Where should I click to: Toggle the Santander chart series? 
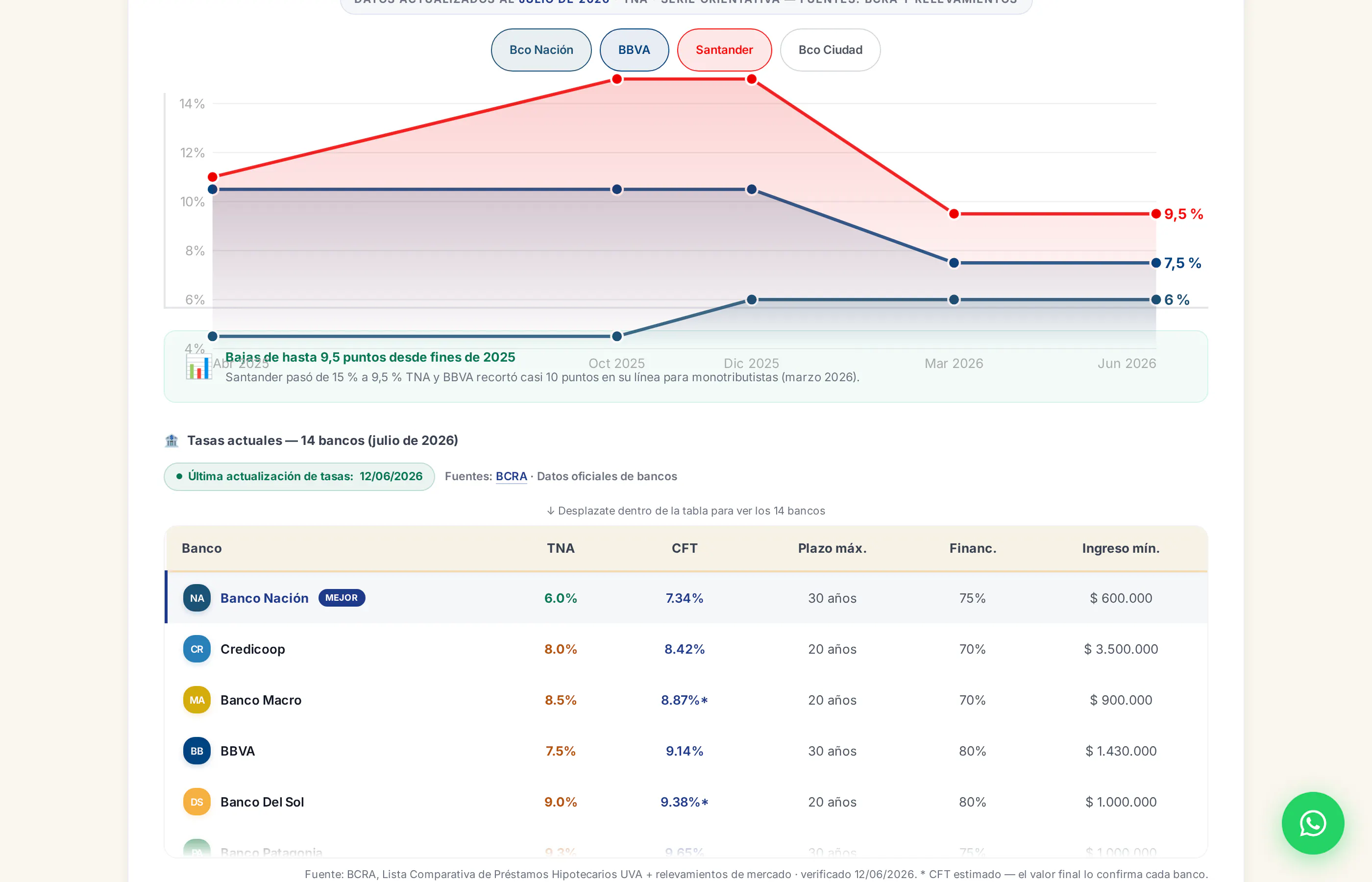724,50
